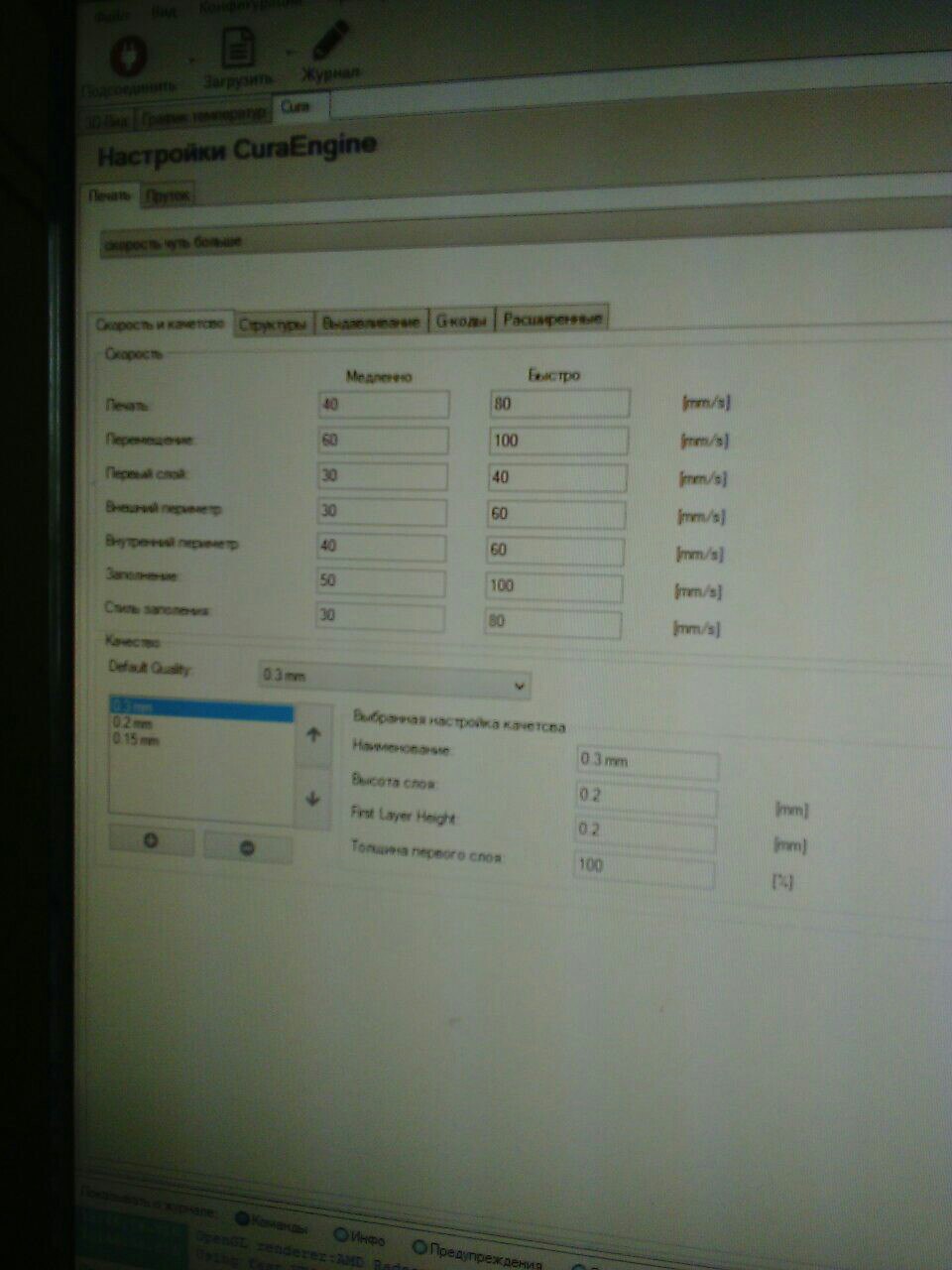
Task: Click the Наименование name field
Action: click(x=648, y=762)
